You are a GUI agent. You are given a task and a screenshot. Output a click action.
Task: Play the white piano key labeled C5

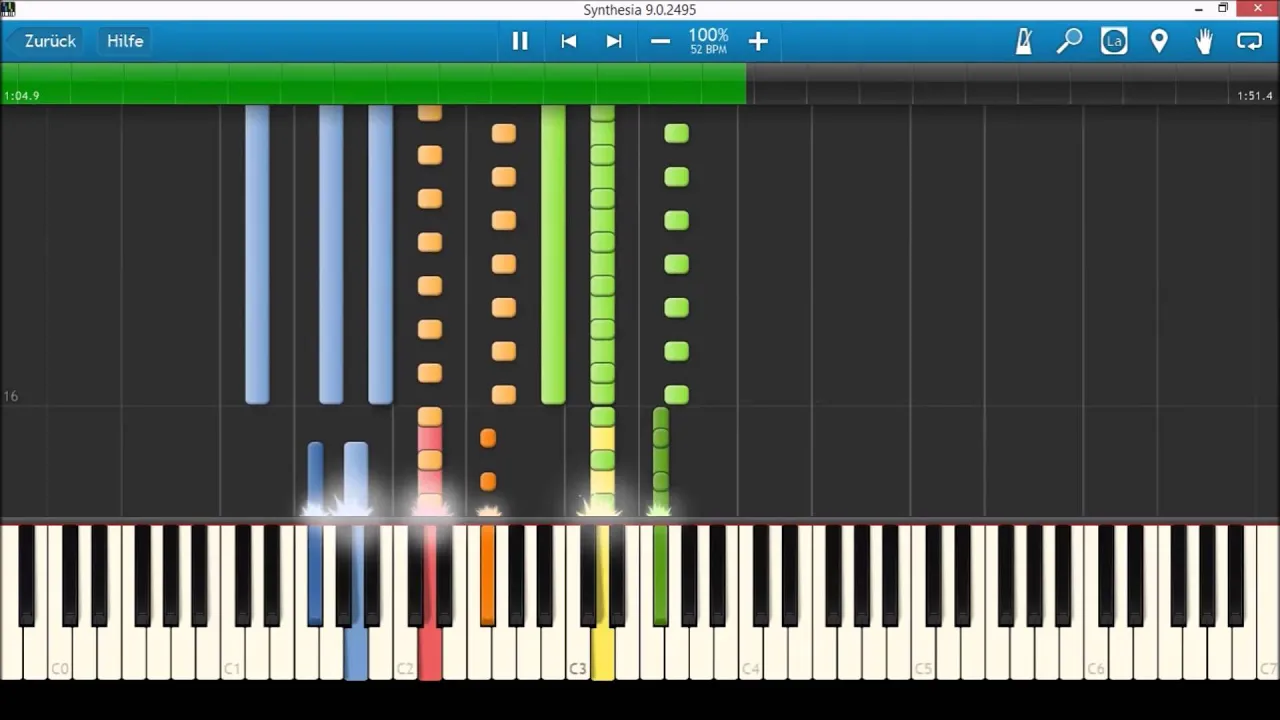(x=924, y=655)
